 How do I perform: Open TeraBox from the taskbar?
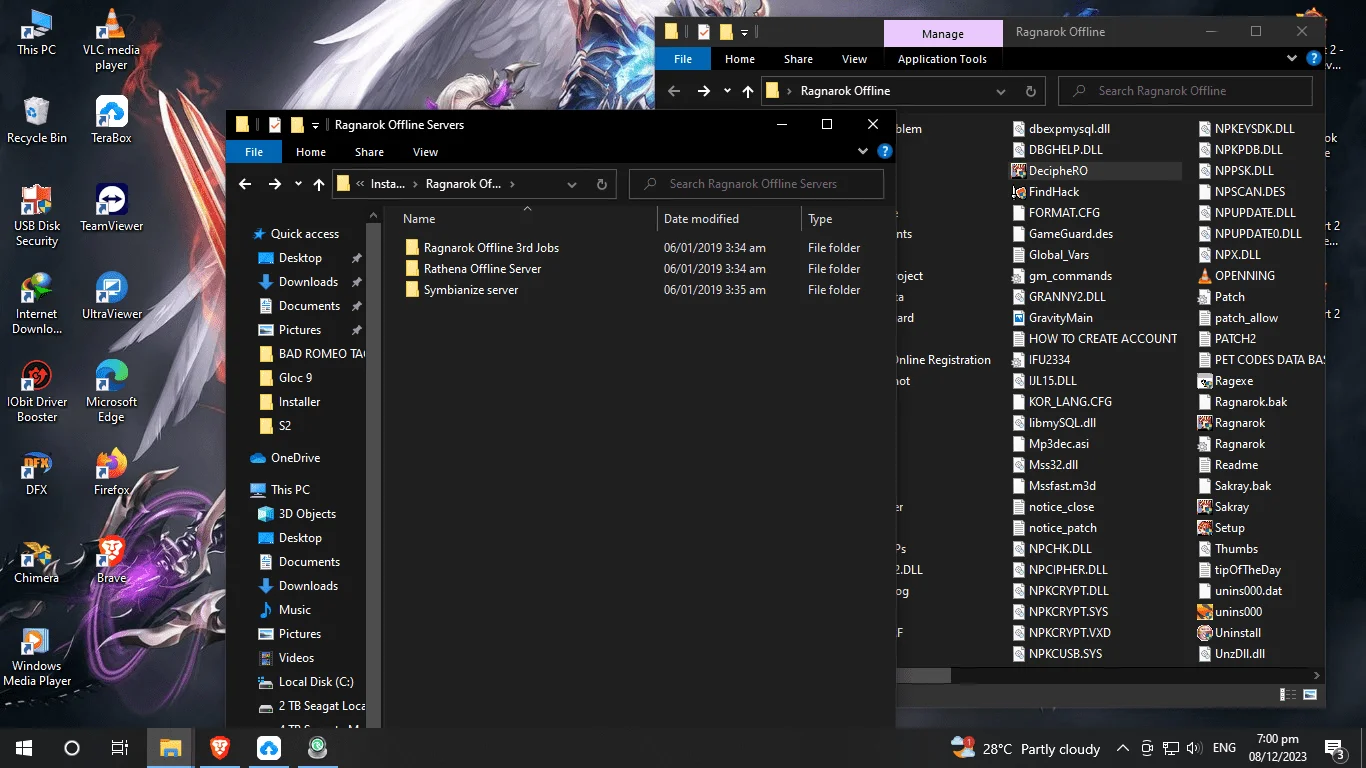point(268,748)
